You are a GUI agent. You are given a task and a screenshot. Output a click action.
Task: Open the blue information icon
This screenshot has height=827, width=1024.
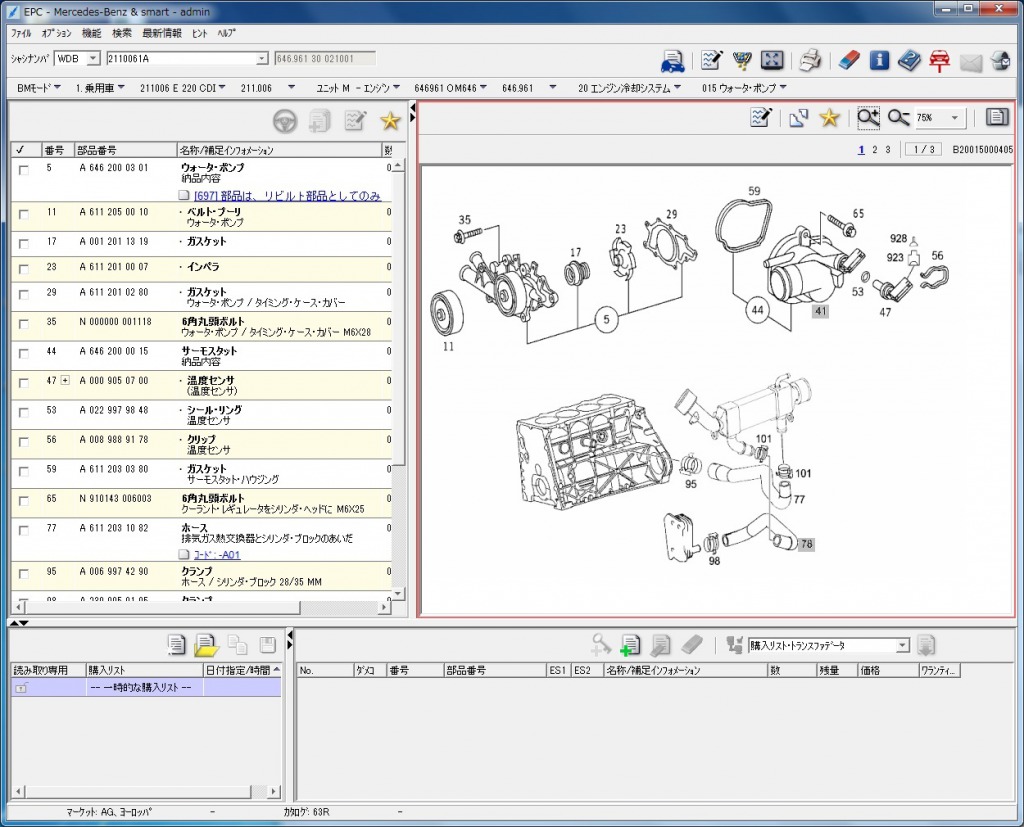click(879, 61)
